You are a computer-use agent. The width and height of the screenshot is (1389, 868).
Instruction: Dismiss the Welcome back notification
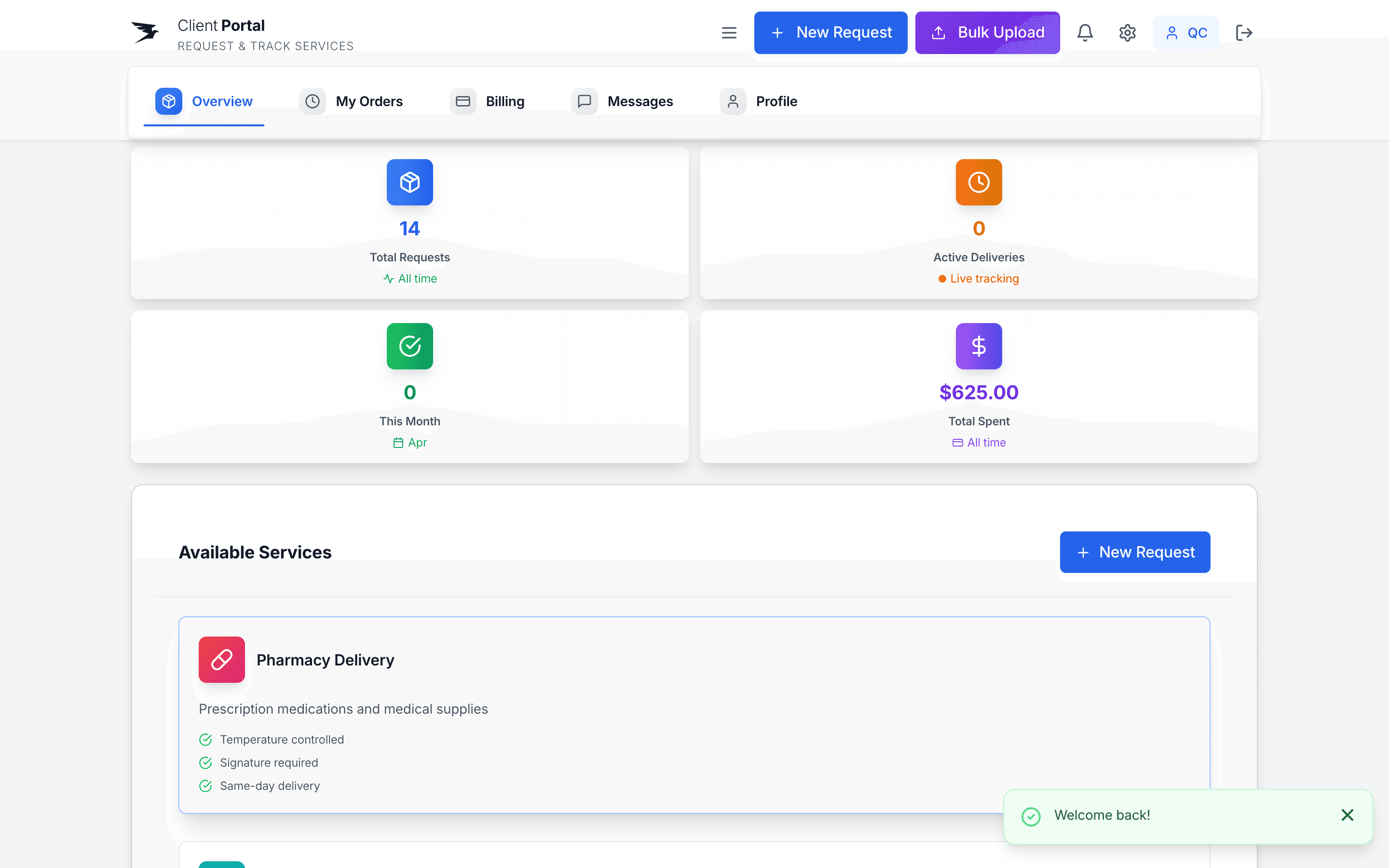click(1347, 815)
